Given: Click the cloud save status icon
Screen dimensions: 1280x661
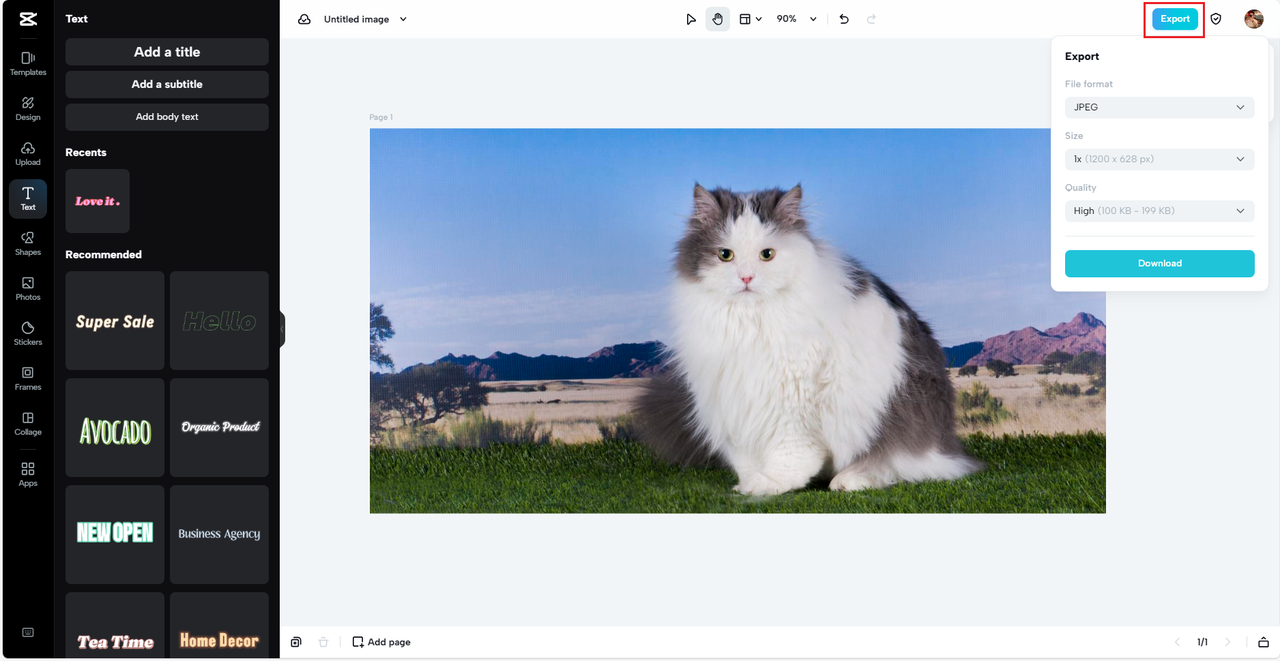Looking at the screenshot, I should 304,19.
